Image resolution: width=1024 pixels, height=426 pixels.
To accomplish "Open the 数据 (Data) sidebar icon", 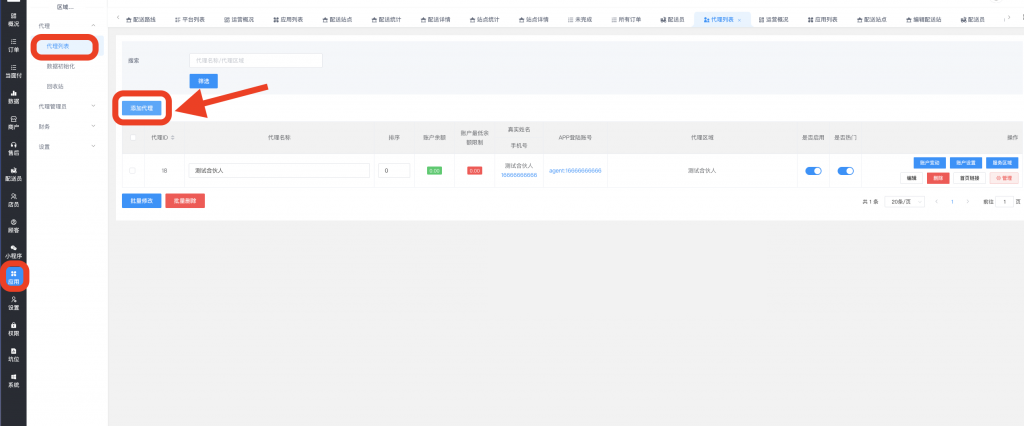I will pos(13,97).
